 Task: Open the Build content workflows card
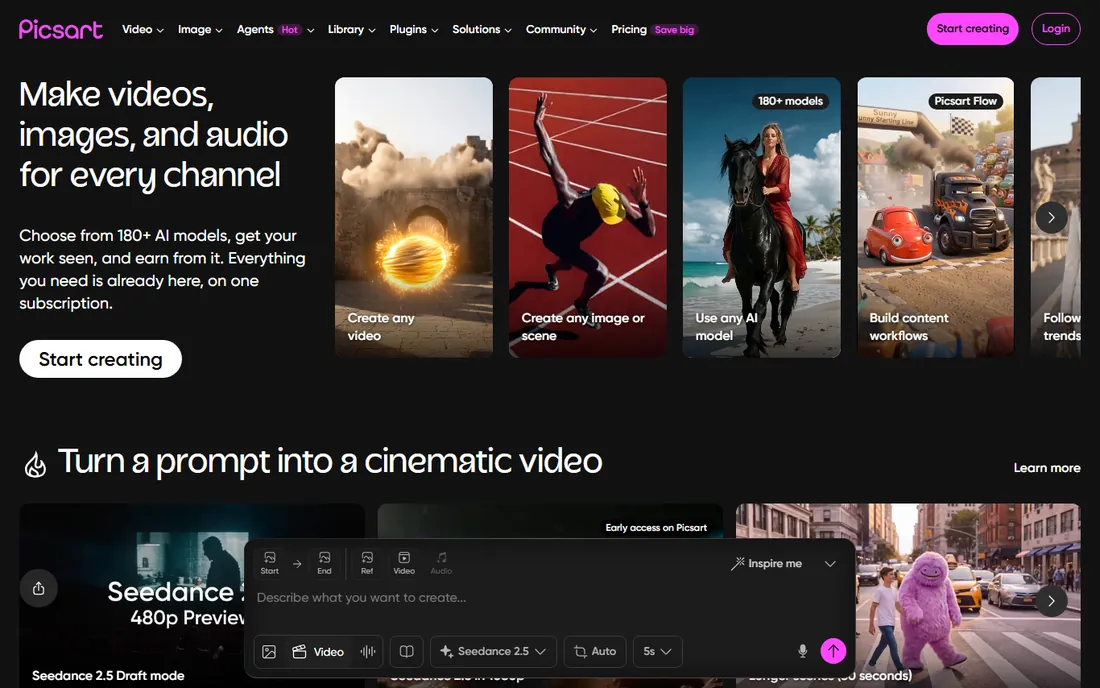(936, 217)
